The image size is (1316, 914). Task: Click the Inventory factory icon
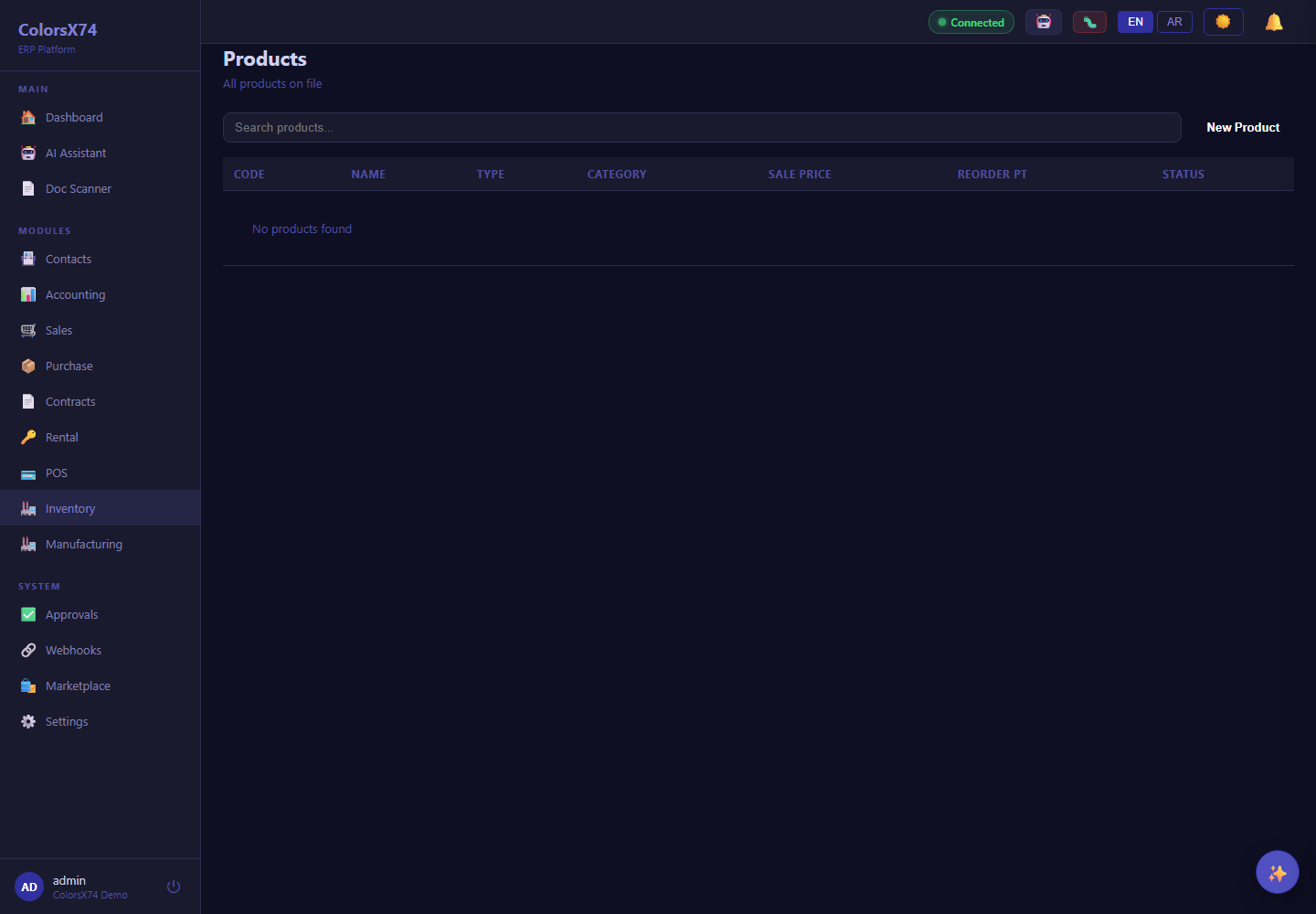pyautogui.click(x=28, y=508)
